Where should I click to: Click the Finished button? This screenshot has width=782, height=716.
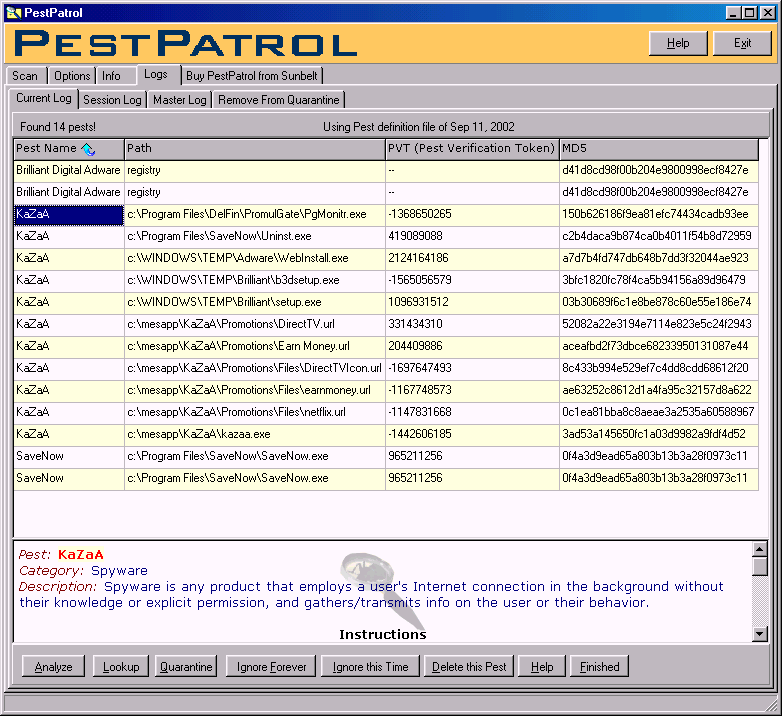(x=599, y=667)
